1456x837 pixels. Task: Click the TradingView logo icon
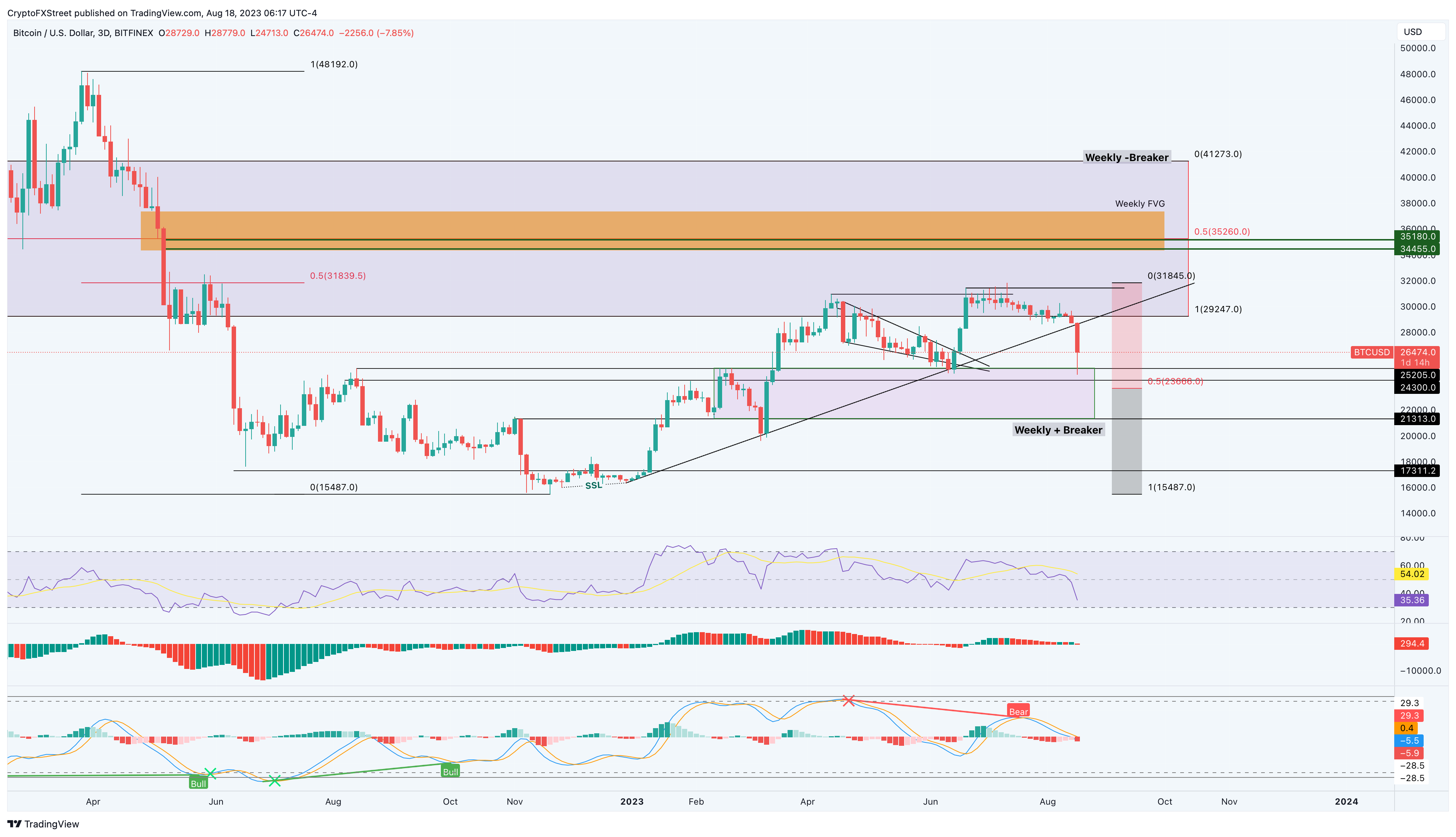tap(14, 824)
